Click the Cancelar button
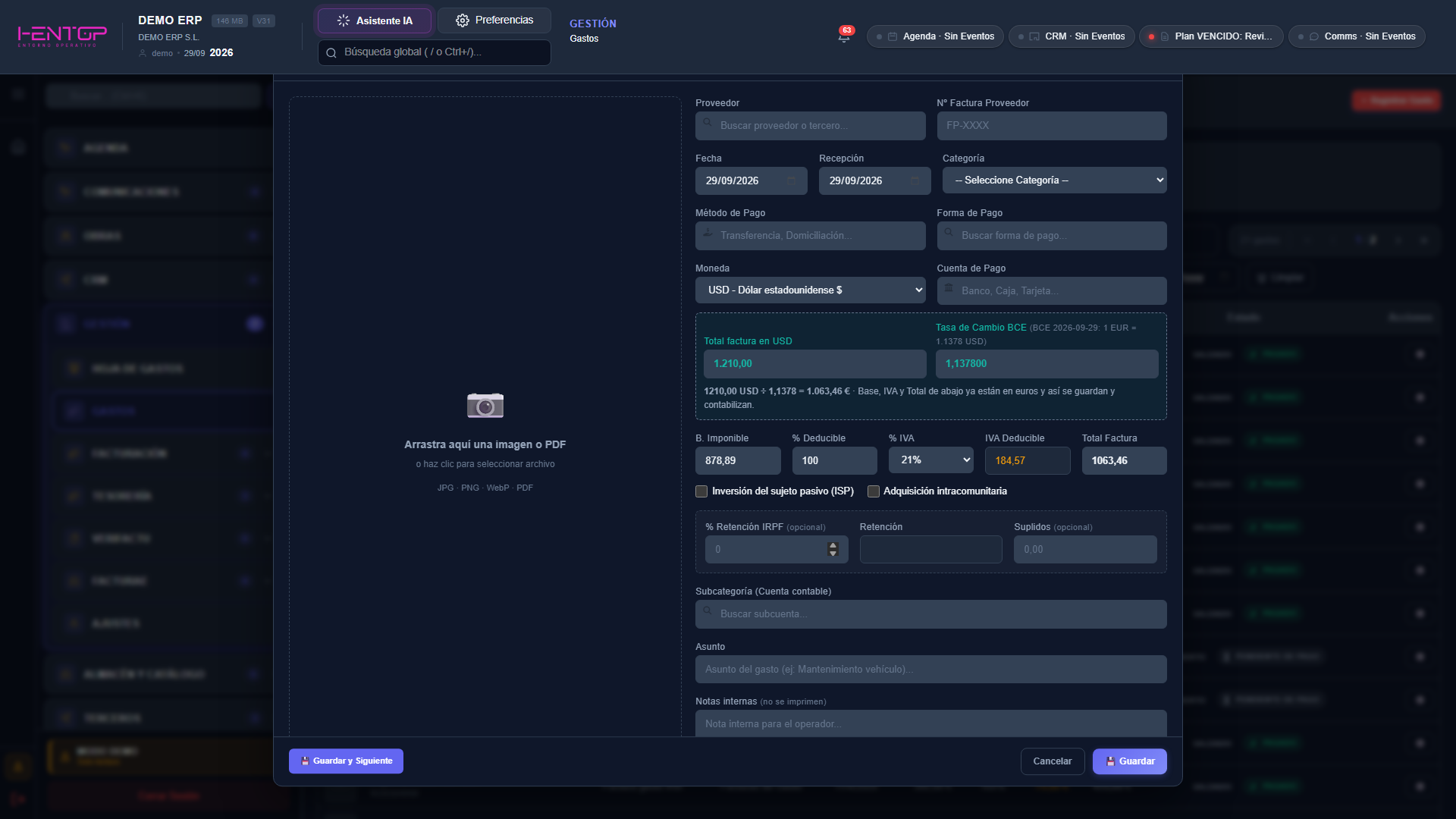 1053,761
